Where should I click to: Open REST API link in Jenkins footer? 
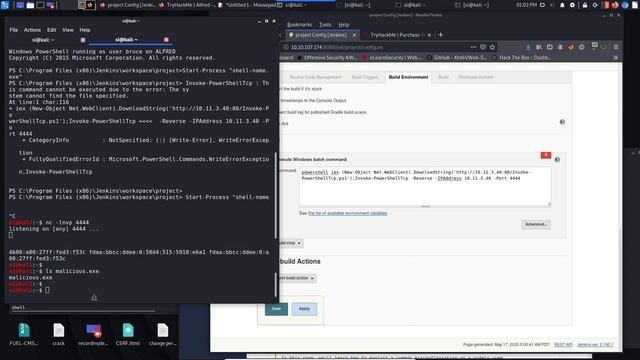[x=563, y=345]
